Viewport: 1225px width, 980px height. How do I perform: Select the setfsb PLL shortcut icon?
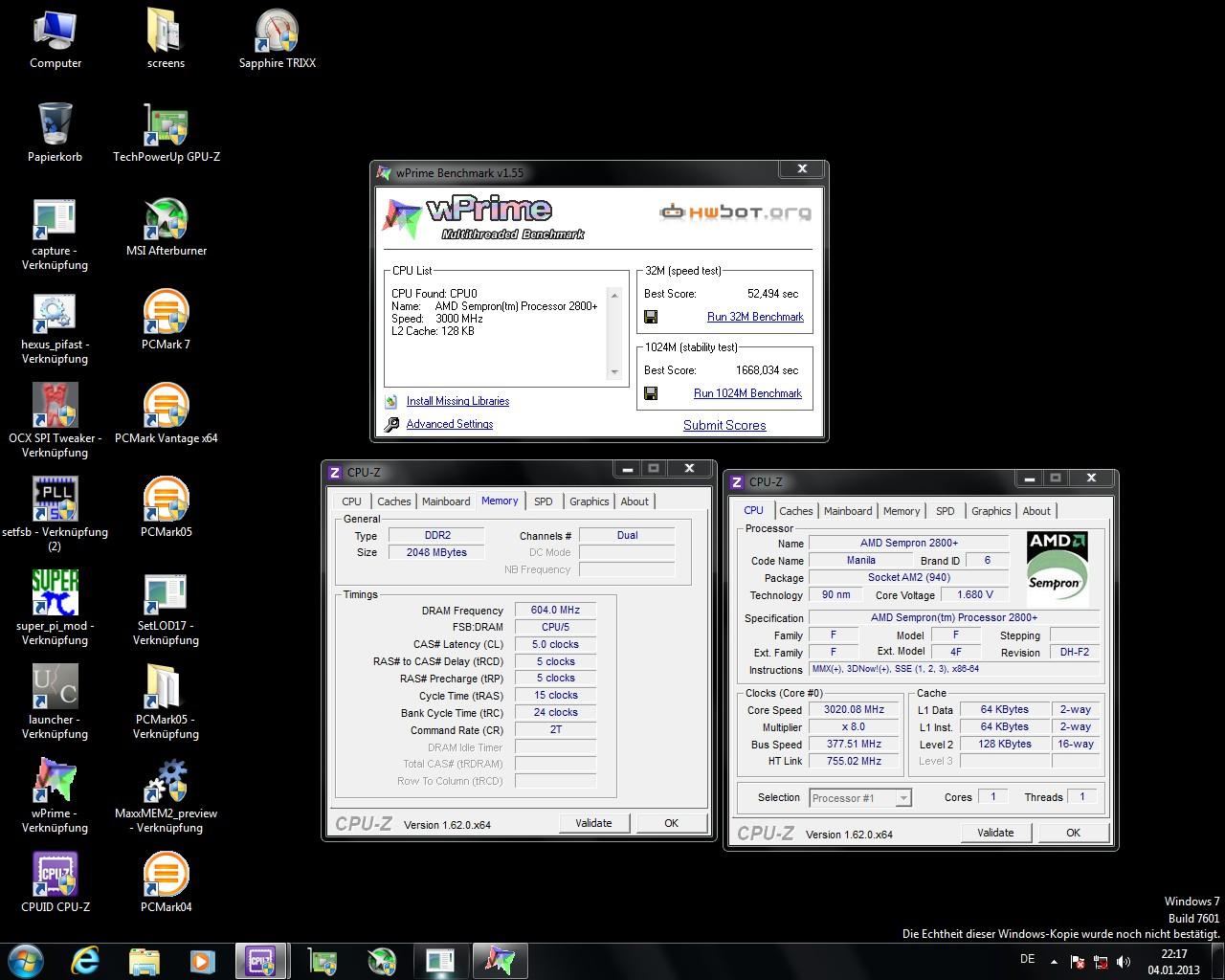click(x=56, y=515)
